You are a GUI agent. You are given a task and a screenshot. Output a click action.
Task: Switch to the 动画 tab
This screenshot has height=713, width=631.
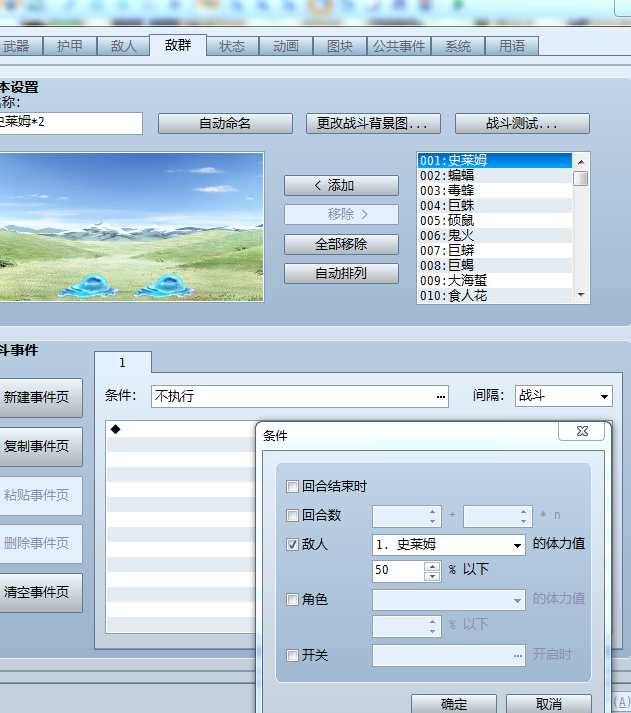286,46
